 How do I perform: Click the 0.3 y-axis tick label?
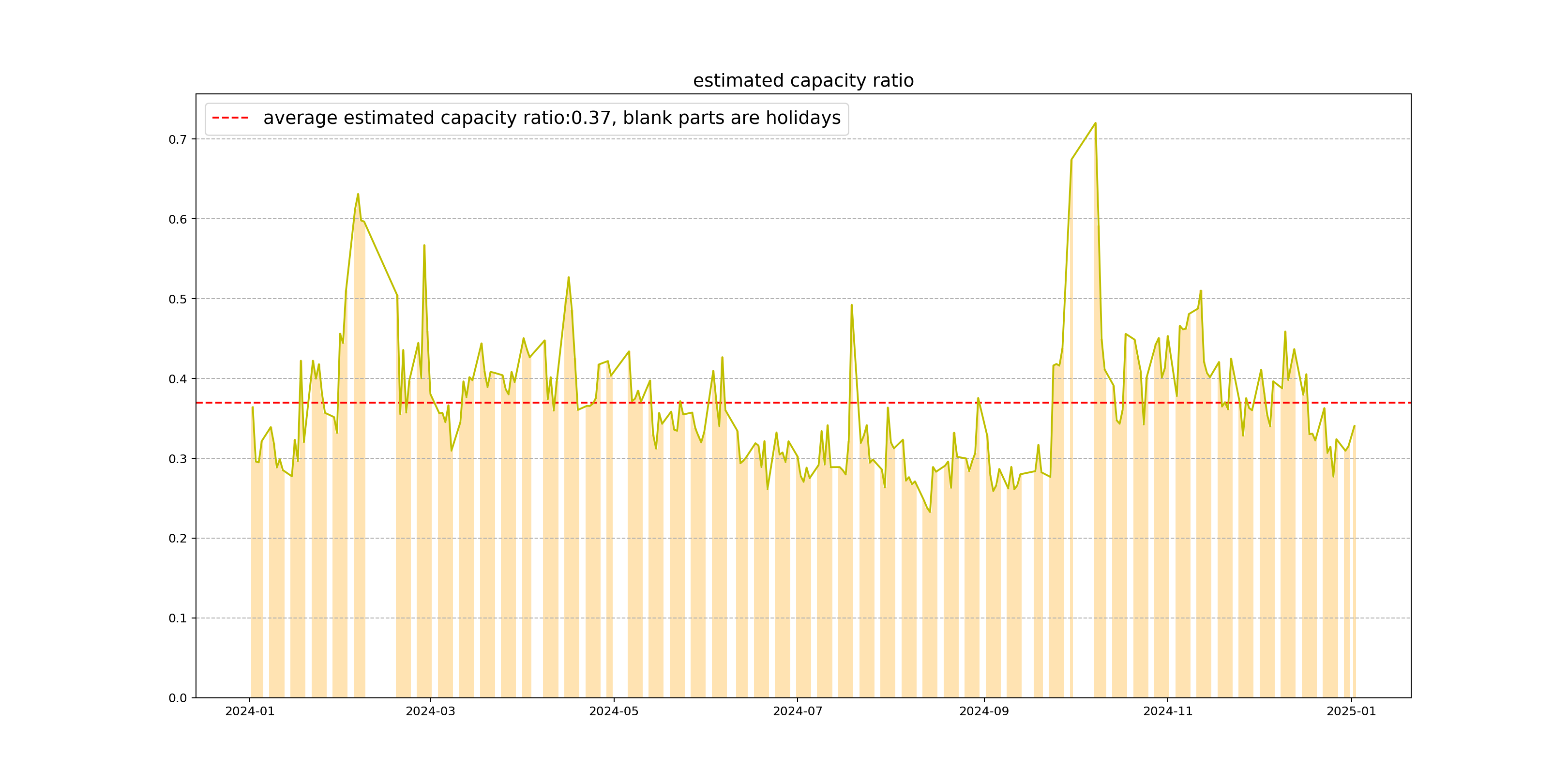point(178,459)
